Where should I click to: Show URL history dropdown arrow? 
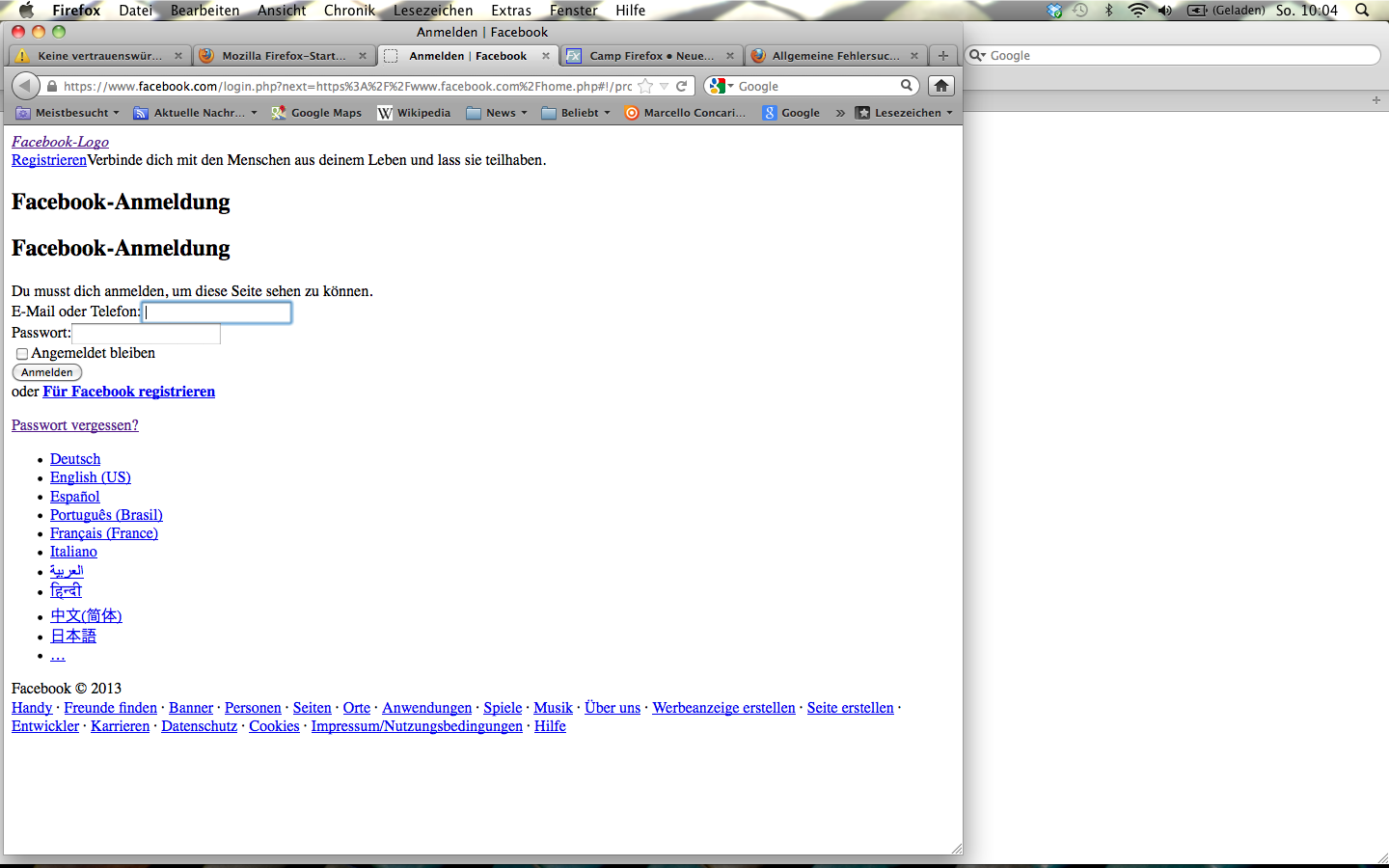coord(664,87)
